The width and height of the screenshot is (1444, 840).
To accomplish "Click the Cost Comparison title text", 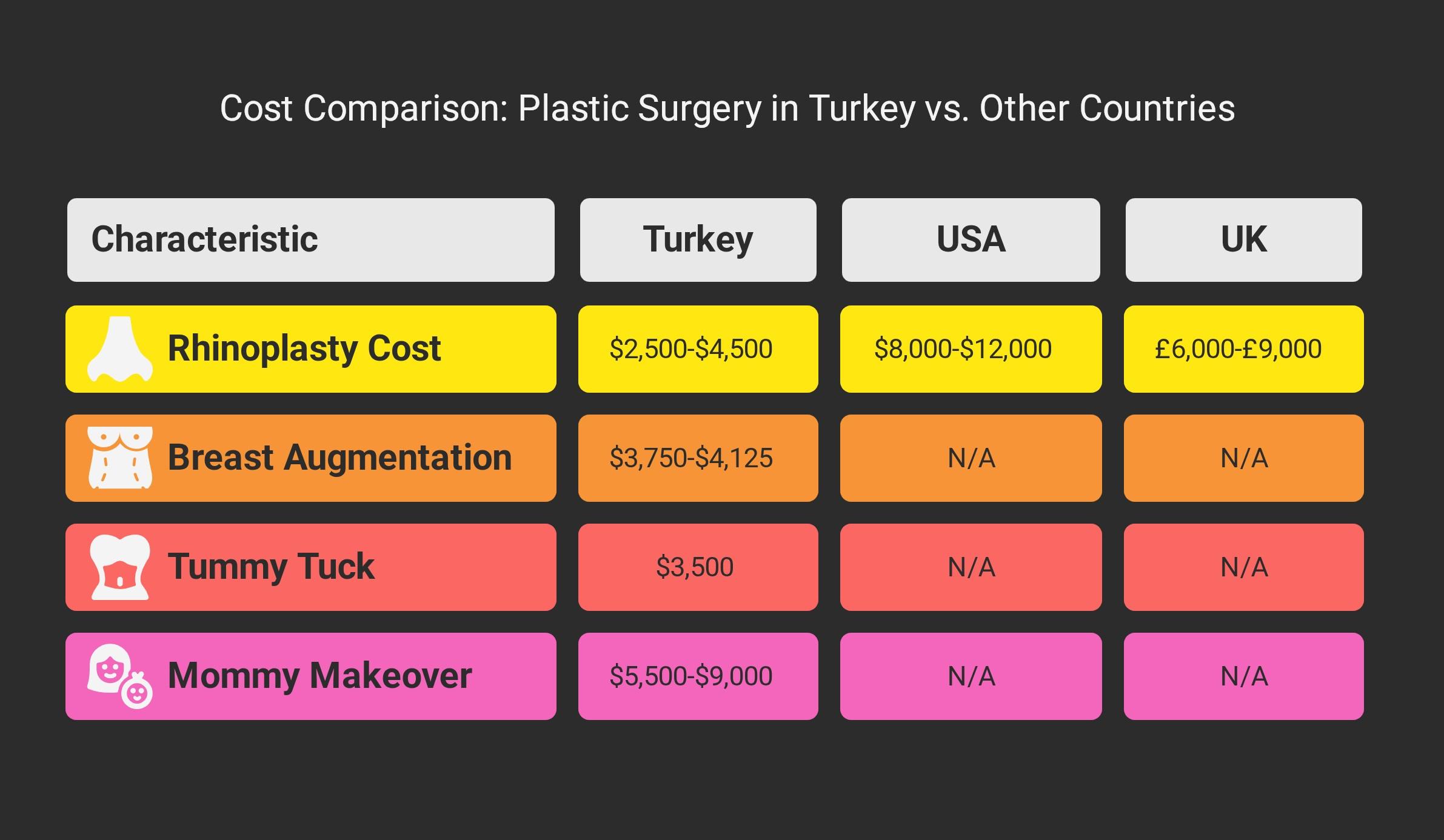I will (727, 109).
